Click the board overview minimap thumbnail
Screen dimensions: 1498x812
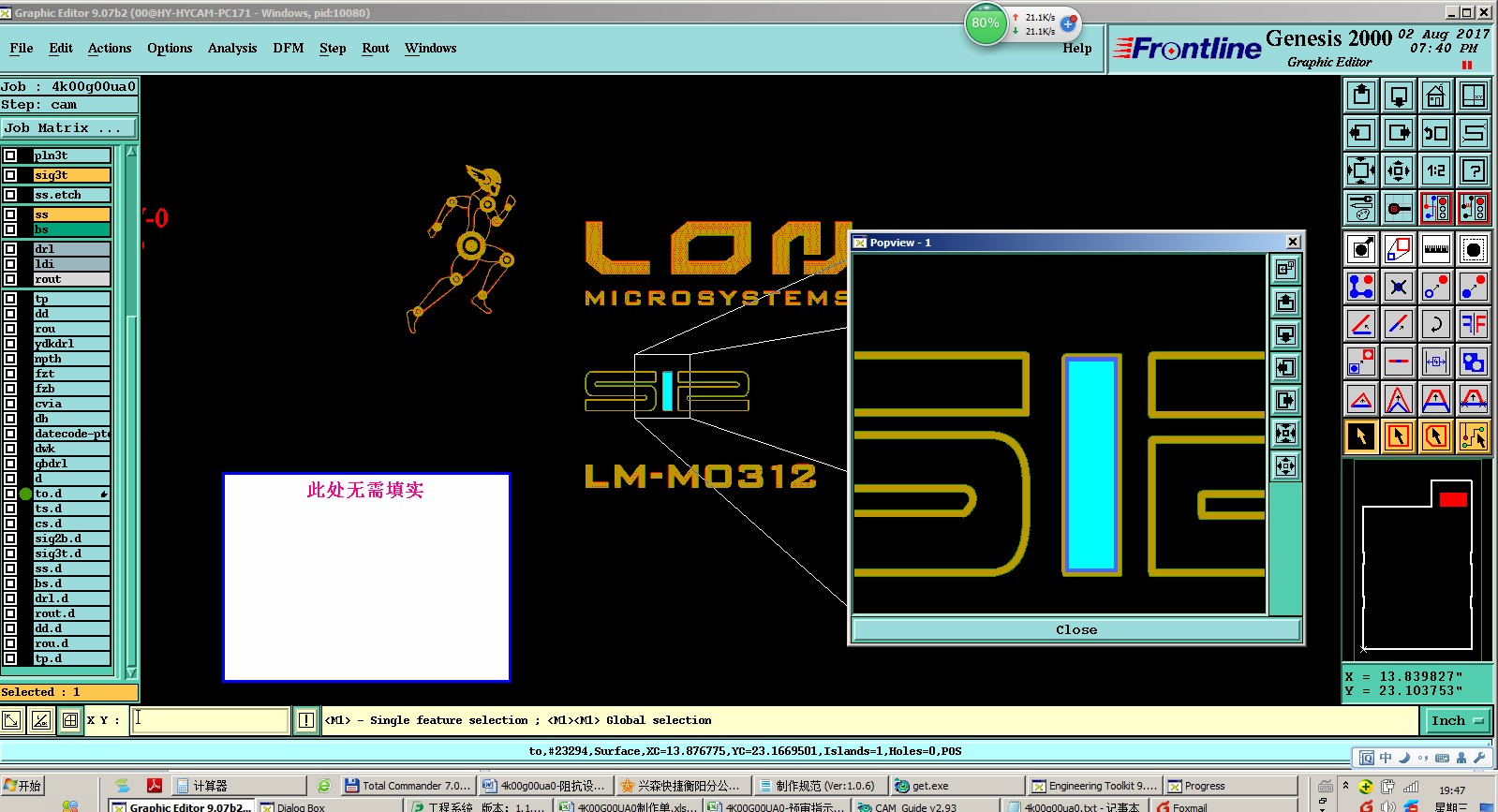click(1417, 561)
